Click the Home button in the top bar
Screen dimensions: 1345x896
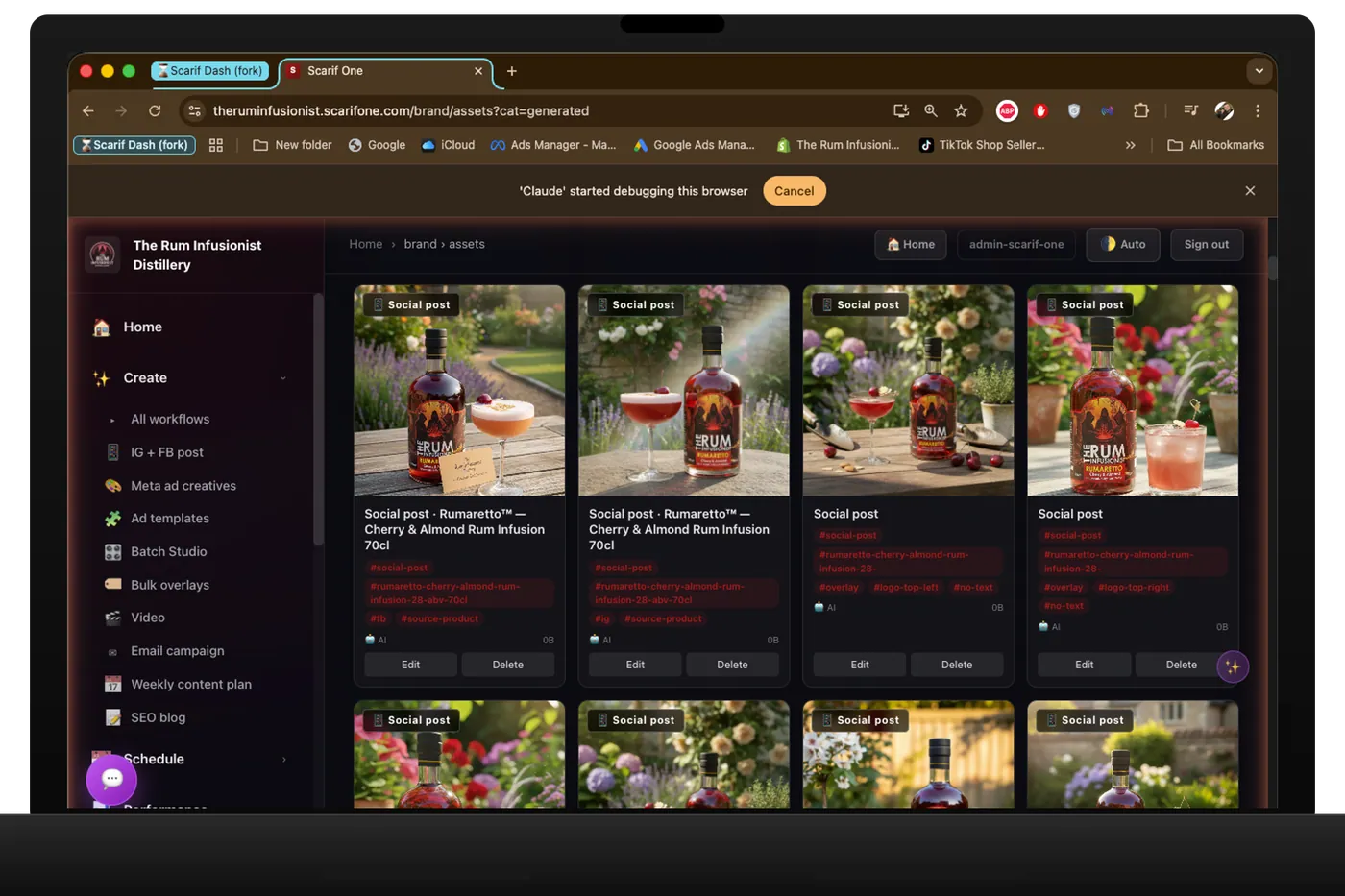911,244
